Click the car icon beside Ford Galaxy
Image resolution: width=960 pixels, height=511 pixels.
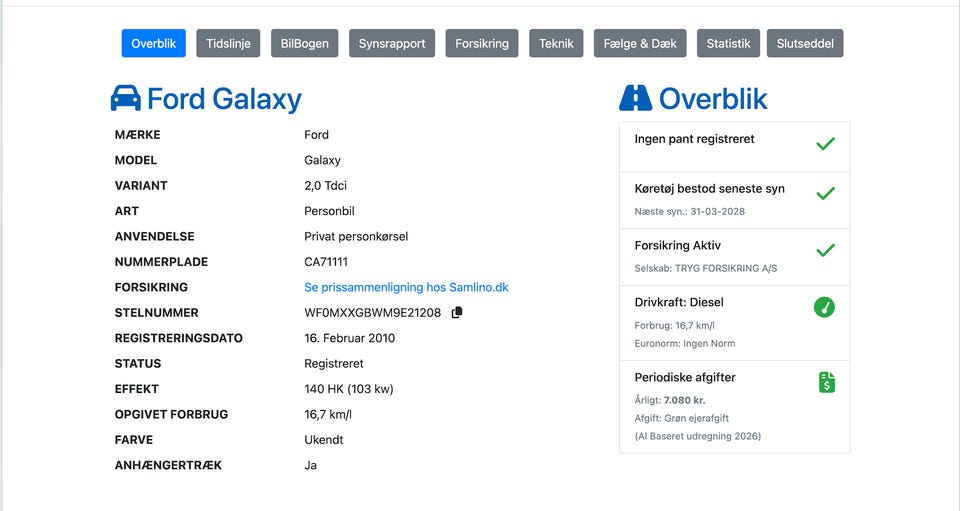tap(126, 98)
